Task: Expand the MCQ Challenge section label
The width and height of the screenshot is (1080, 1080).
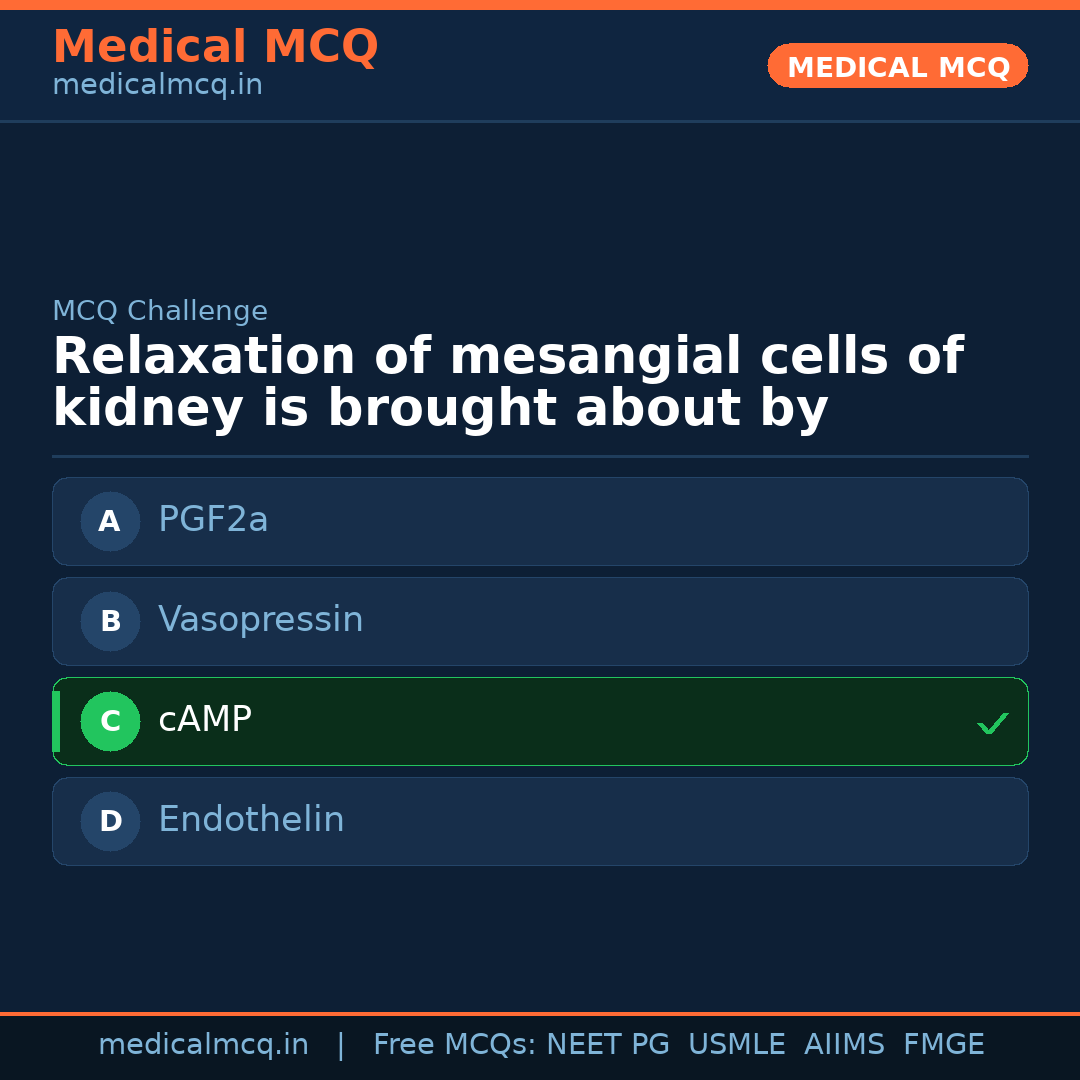Action: pyautogui.click(x=160, y=311)
